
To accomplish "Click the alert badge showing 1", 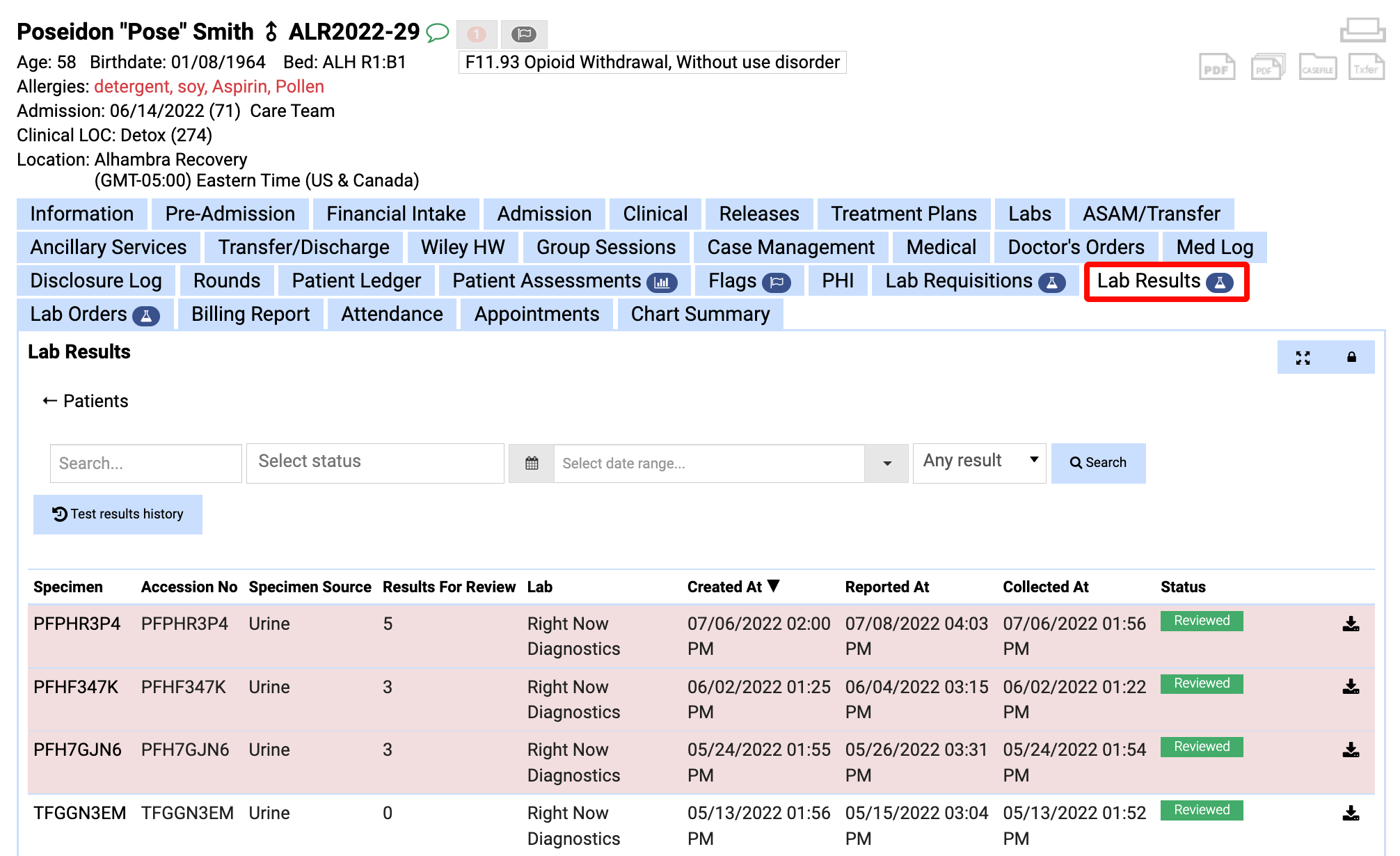I will [477, 33].
